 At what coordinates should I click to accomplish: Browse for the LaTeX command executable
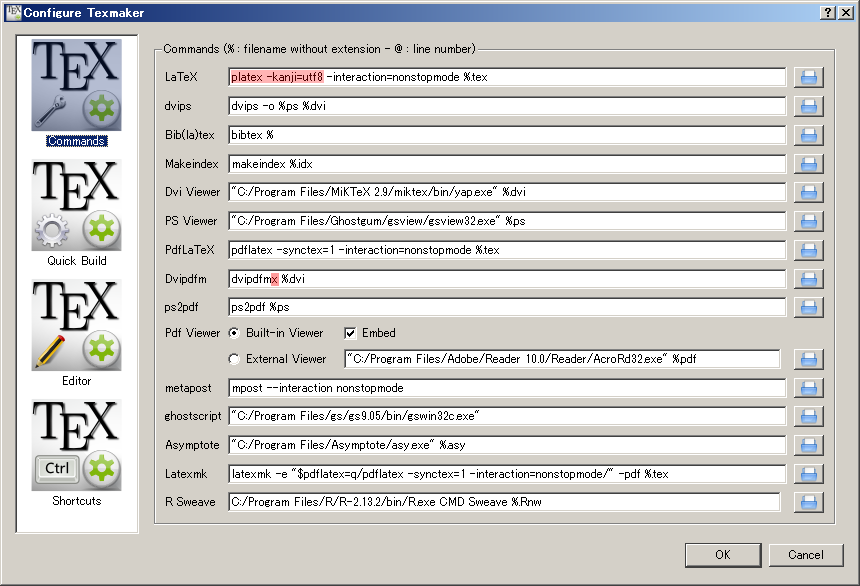pos(808,77)
